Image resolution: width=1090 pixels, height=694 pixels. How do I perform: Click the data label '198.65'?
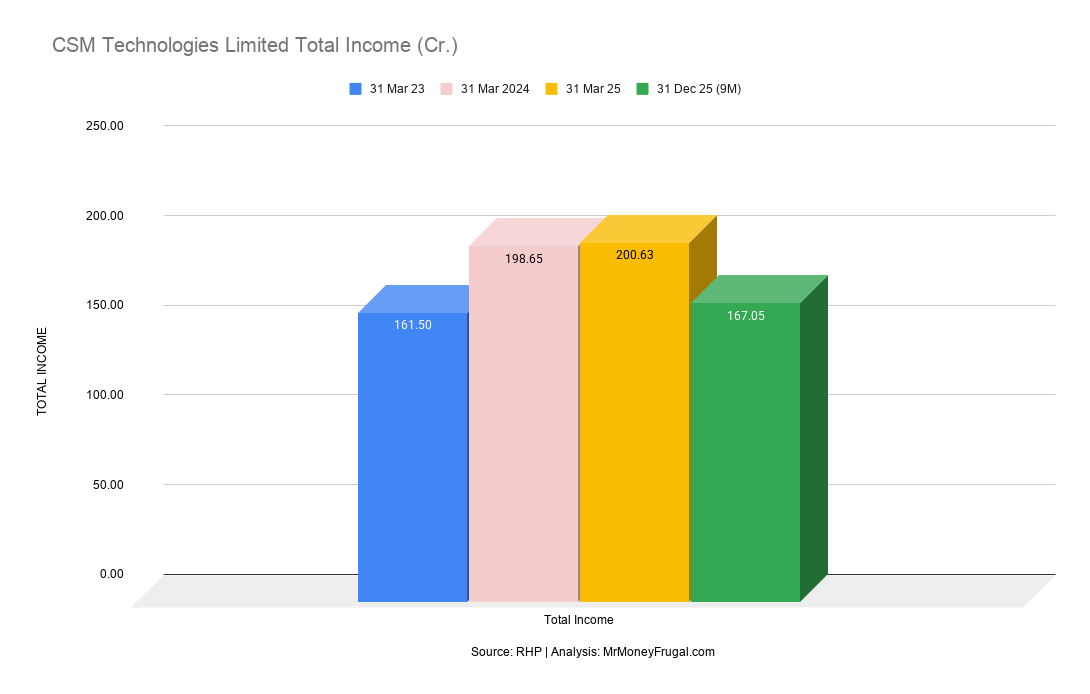(x=523, y=259)
